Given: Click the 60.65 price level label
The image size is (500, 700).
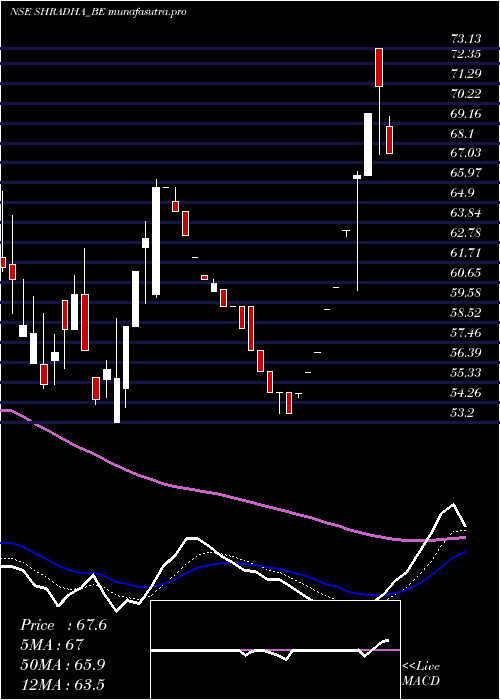Looking at the screenshot, I should pyautogui.click(x=466, y=272).
